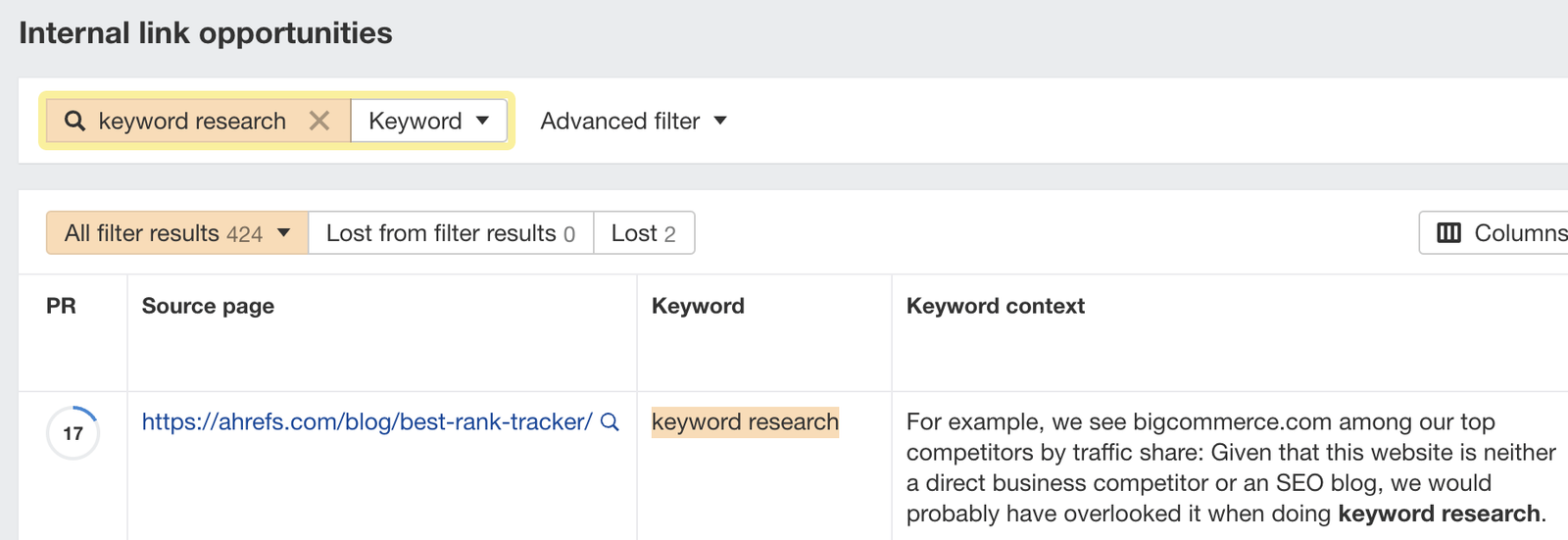Click the magnifier icon beside best-rank-tracker URL
The image size is (1568, 540).
click(x=610, y=422)
